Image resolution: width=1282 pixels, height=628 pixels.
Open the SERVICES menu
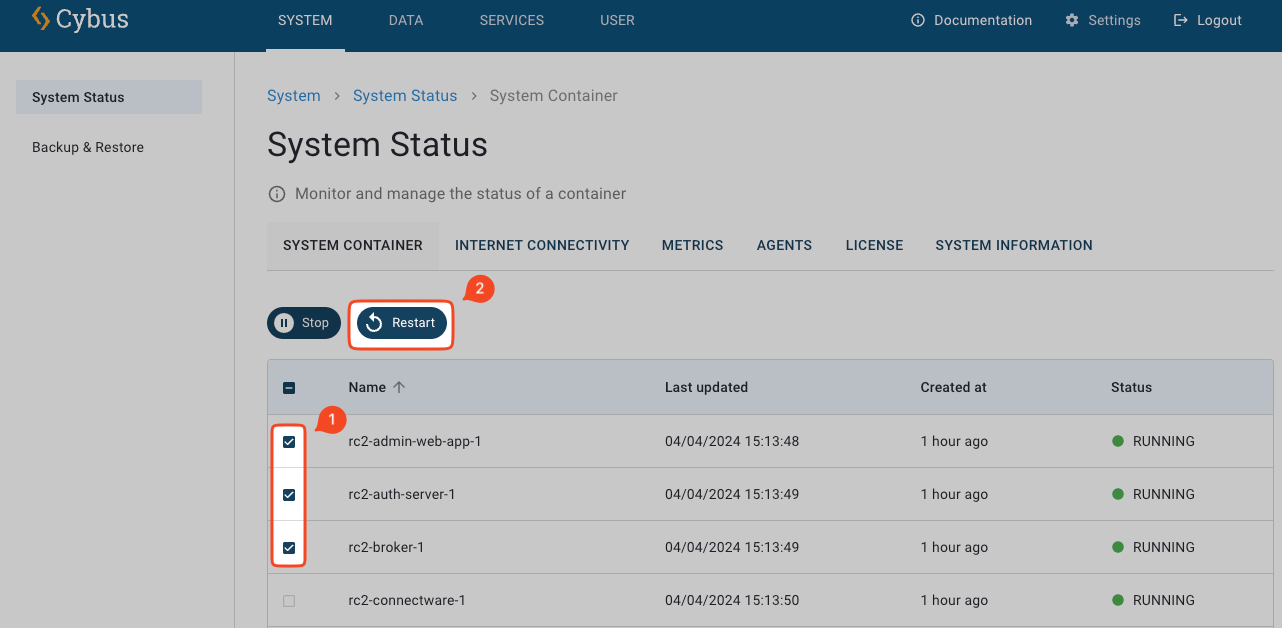tap(512, 20)
